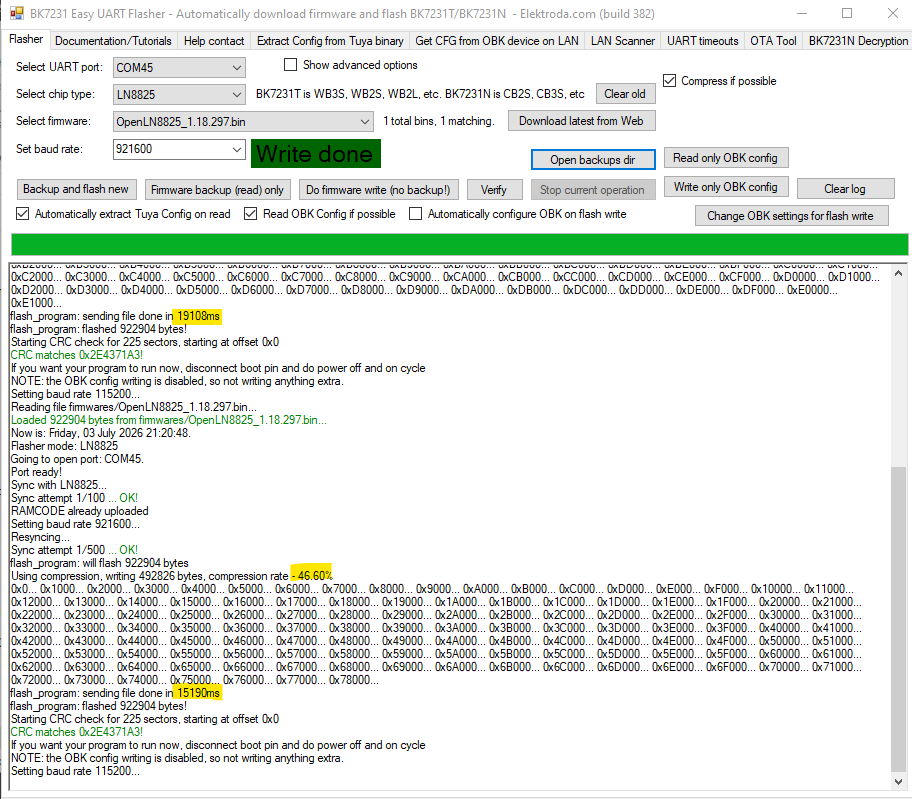Open the Documentation/Tutorials tab

pos(113,41)
